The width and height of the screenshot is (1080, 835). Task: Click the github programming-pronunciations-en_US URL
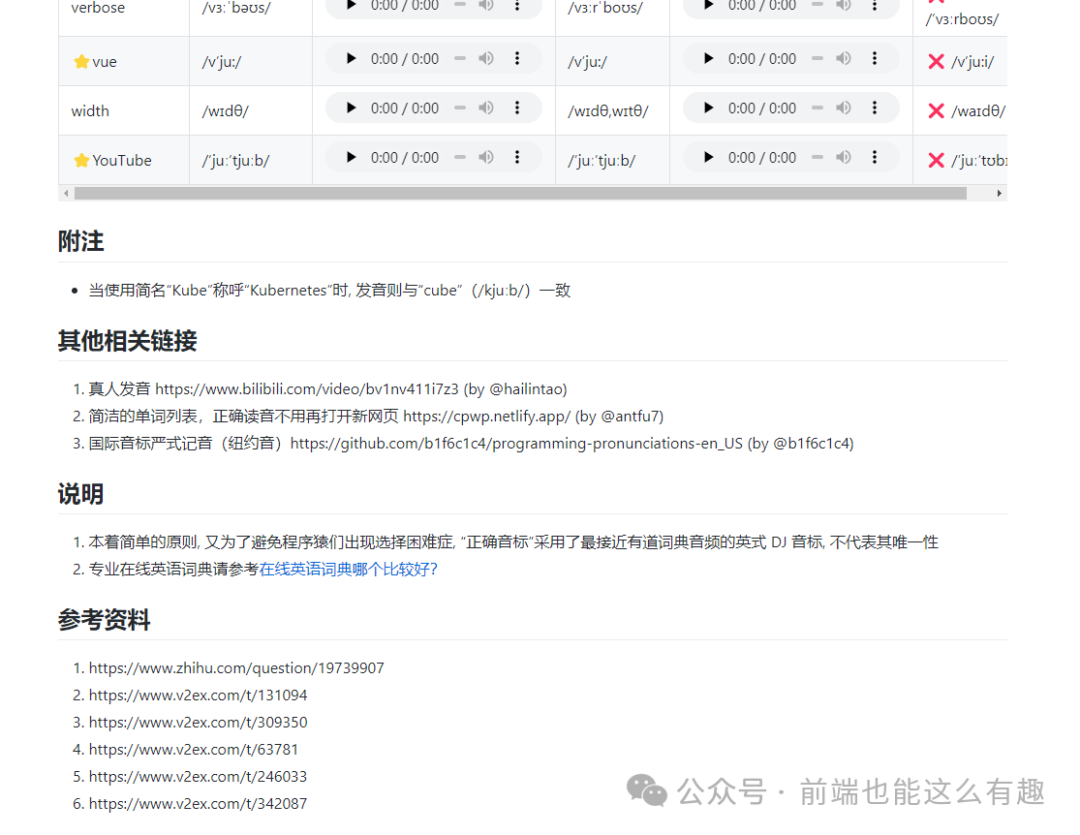tap(517, 443)
